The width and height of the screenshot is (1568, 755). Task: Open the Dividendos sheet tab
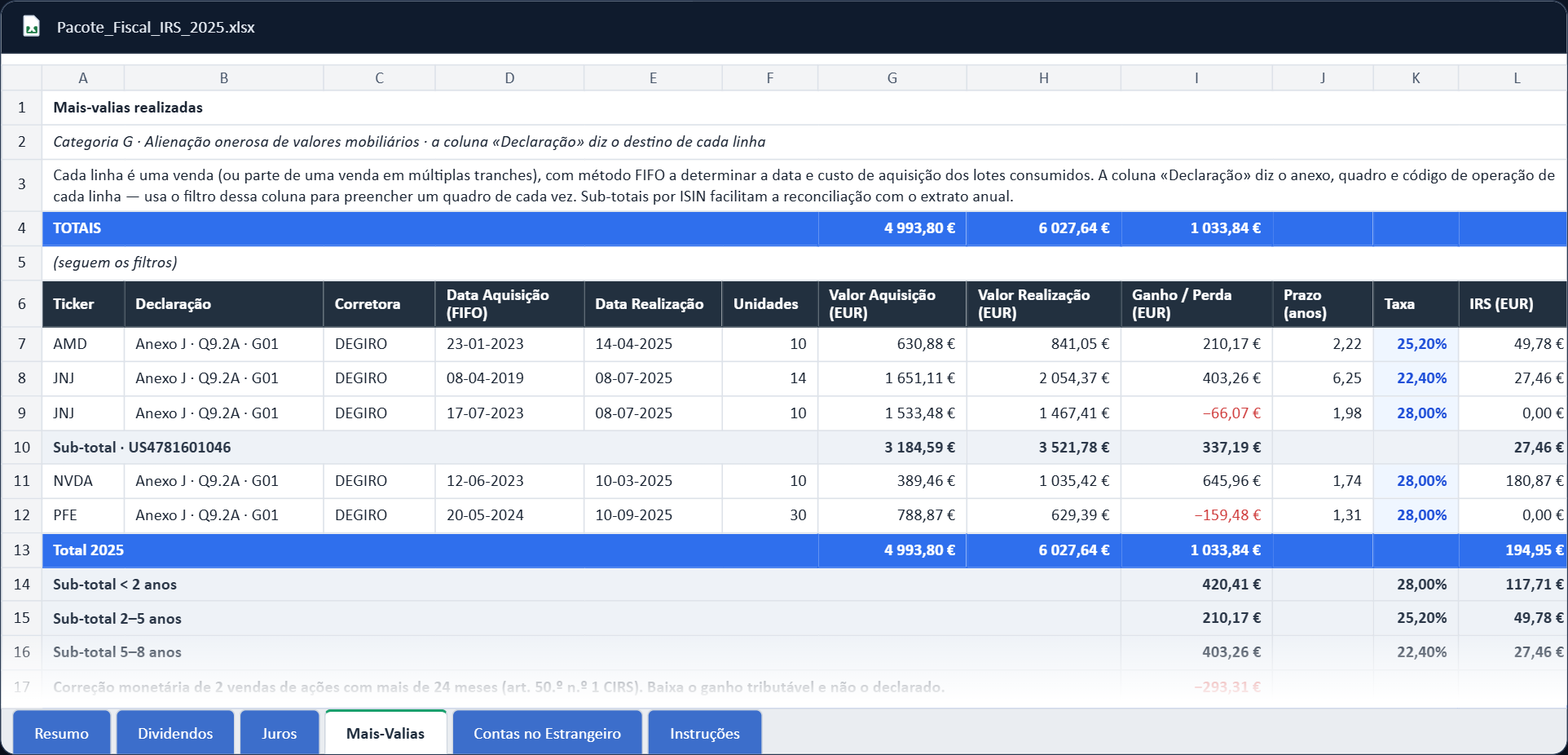pyautogui.click(x=175, y=733)
